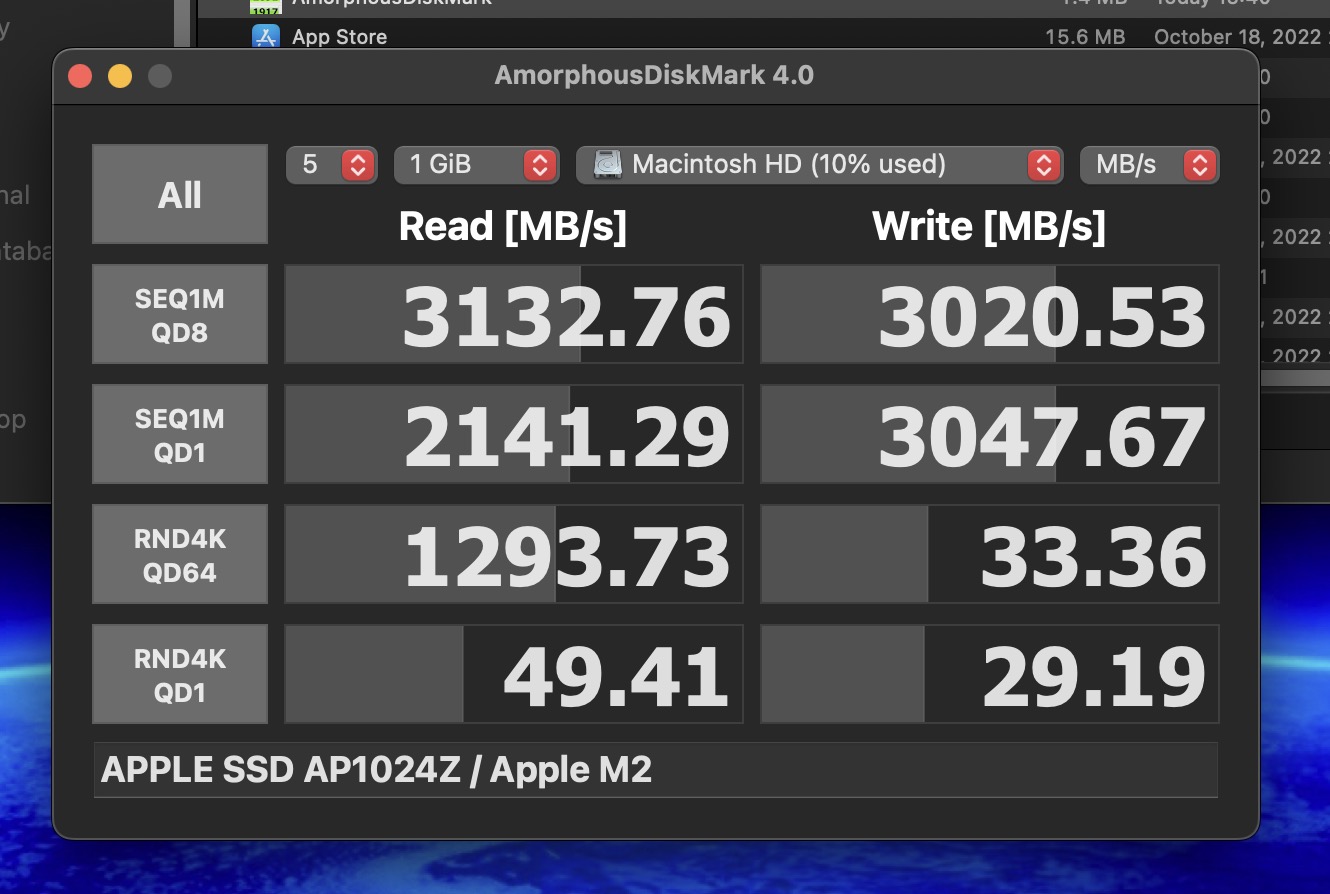Click the 2141.29 read result
The height and width of the screenshot is (894, 1330).
pyautogui.click(x=514, y=434)
